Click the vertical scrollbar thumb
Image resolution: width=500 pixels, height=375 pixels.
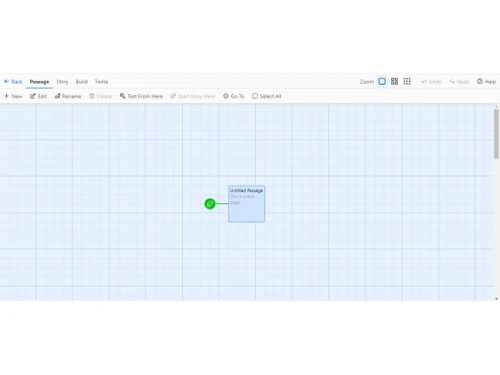click(x=496, y=134)
